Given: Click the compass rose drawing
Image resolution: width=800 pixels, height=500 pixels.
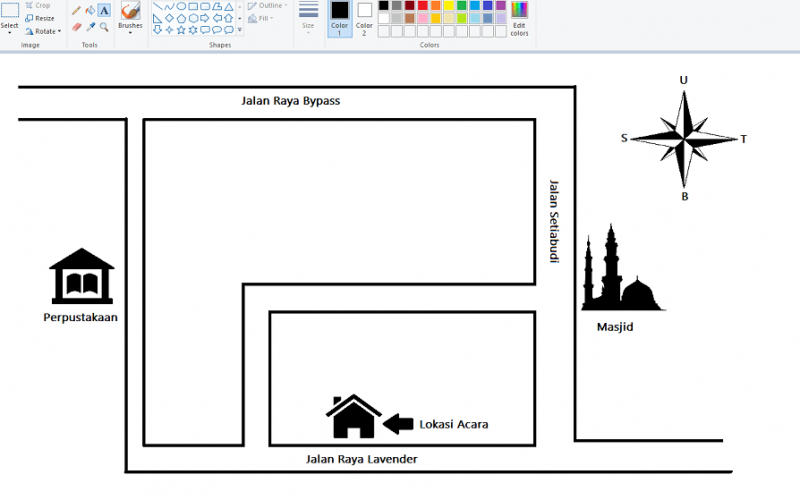Looking at the screenshot, I should pyautogui.click(x=684, y=138).
